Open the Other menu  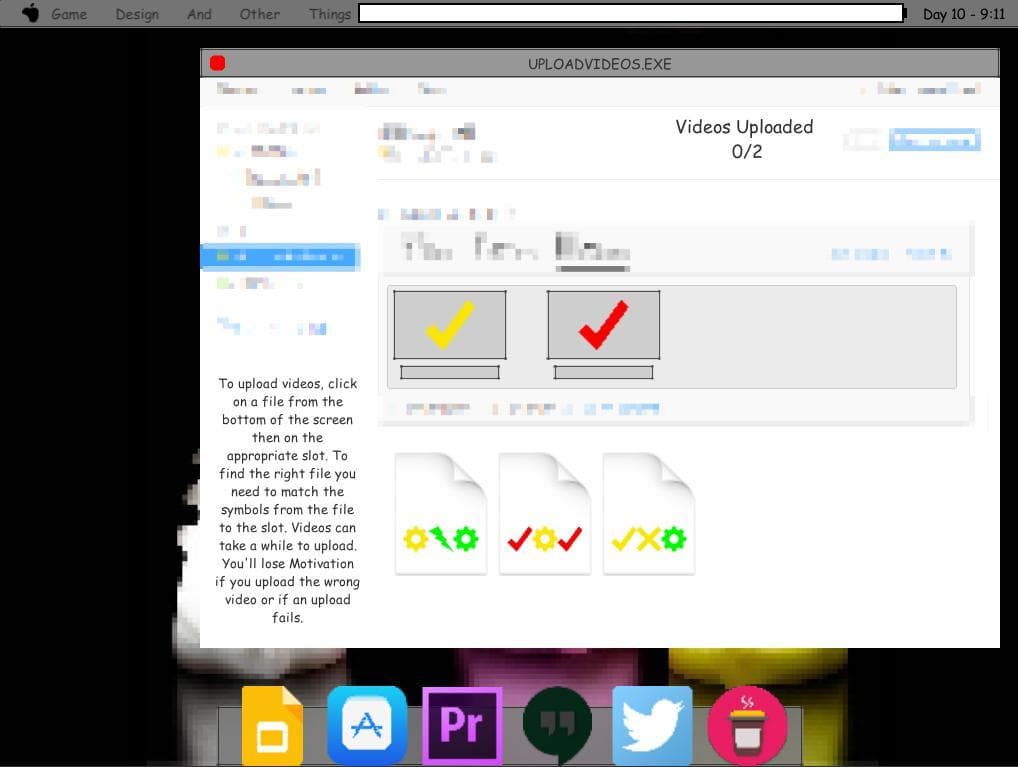pyautogui.click(x=260, y=14)
